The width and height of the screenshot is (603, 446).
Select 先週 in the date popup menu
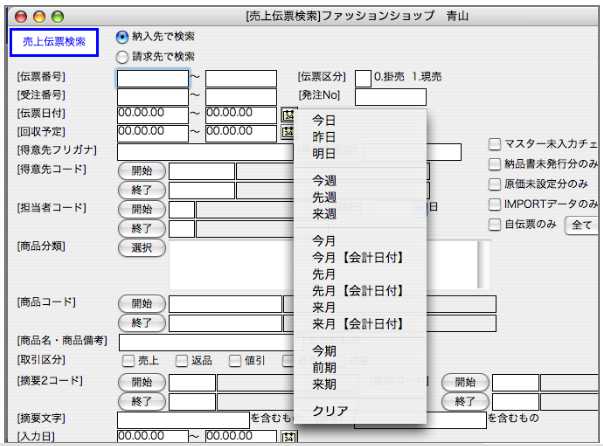pyautogui.click(x=324, y=199)
